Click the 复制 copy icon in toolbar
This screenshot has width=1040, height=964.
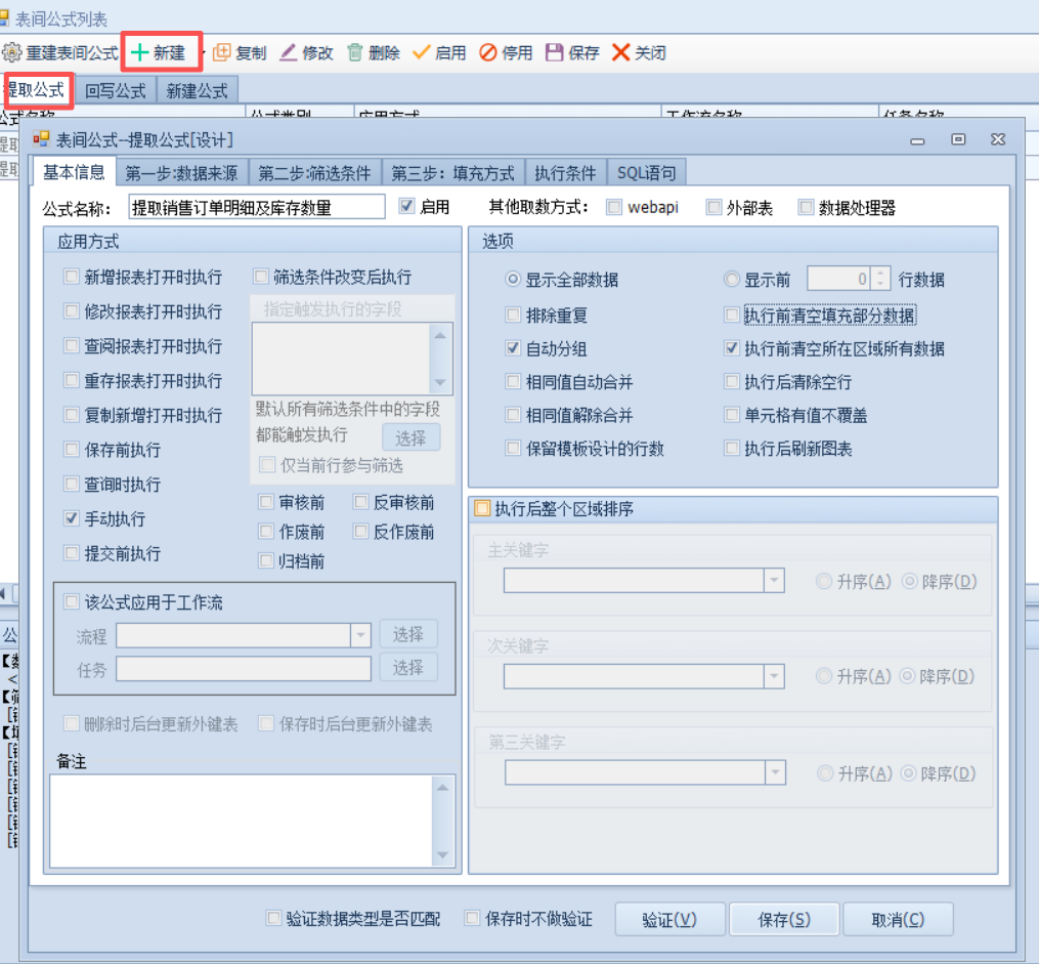click(222, 53)
